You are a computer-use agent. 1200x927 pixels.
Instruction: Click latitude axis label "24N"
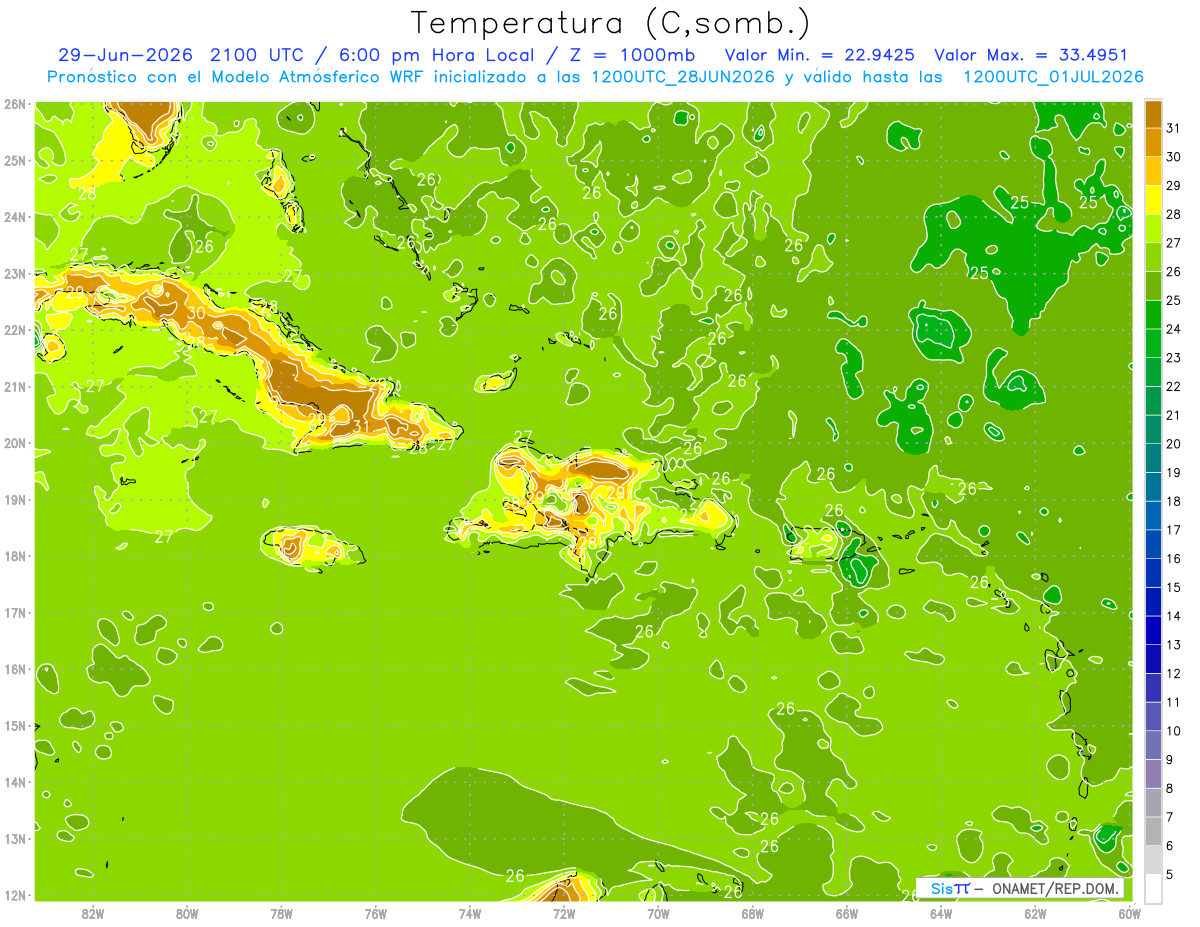(15, 217)
